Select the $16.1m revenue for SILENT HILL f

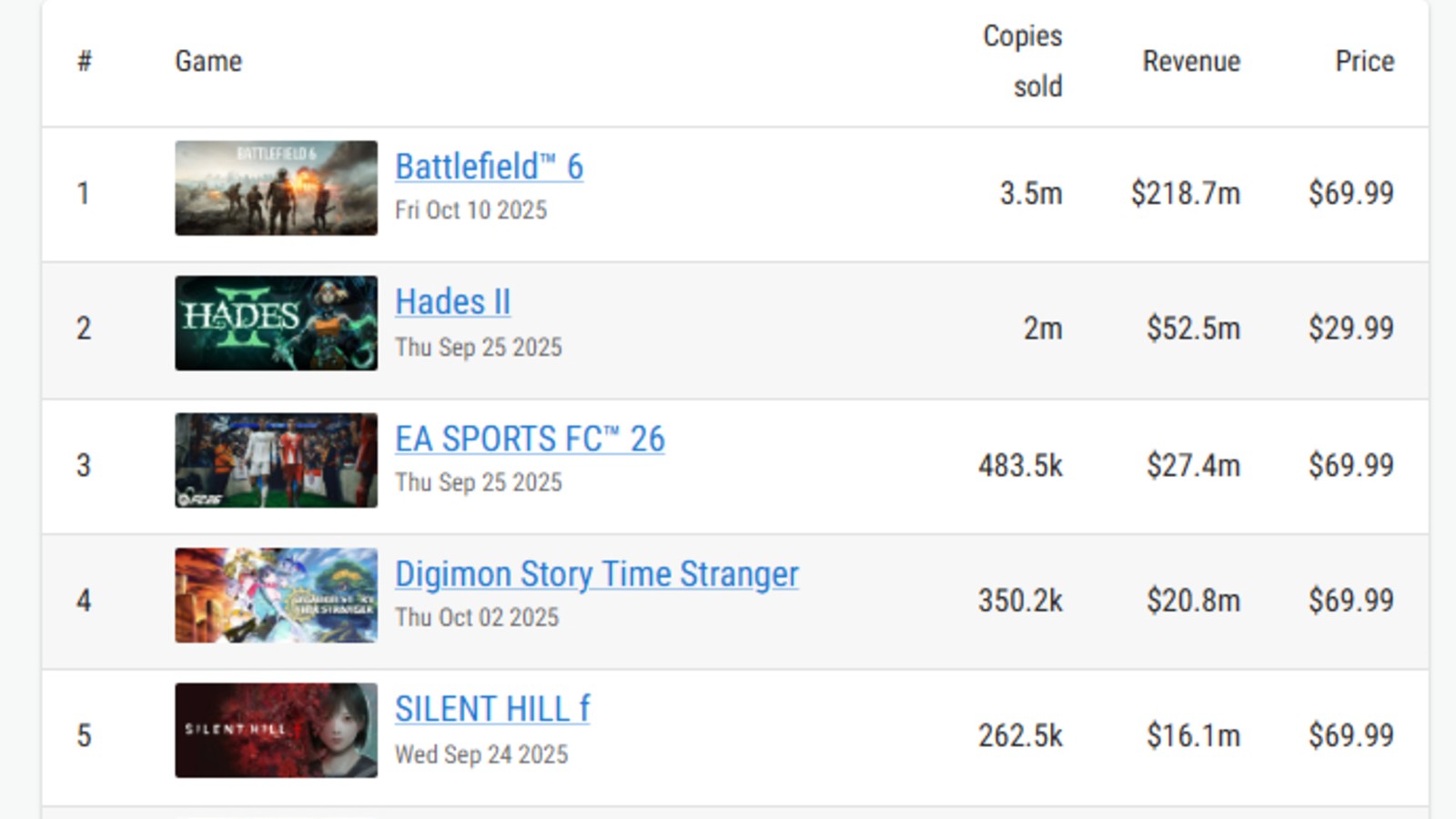tap(1193, 735)
